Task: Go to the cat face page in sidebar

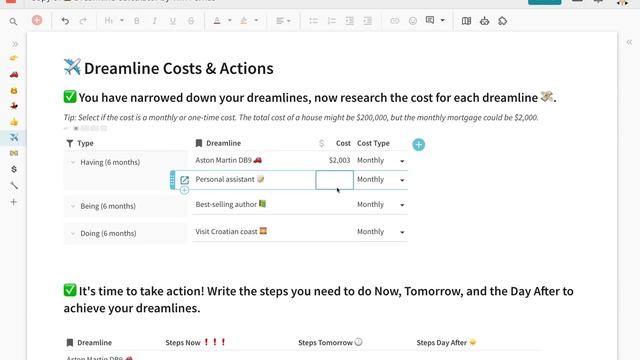Action: (14, 90)
